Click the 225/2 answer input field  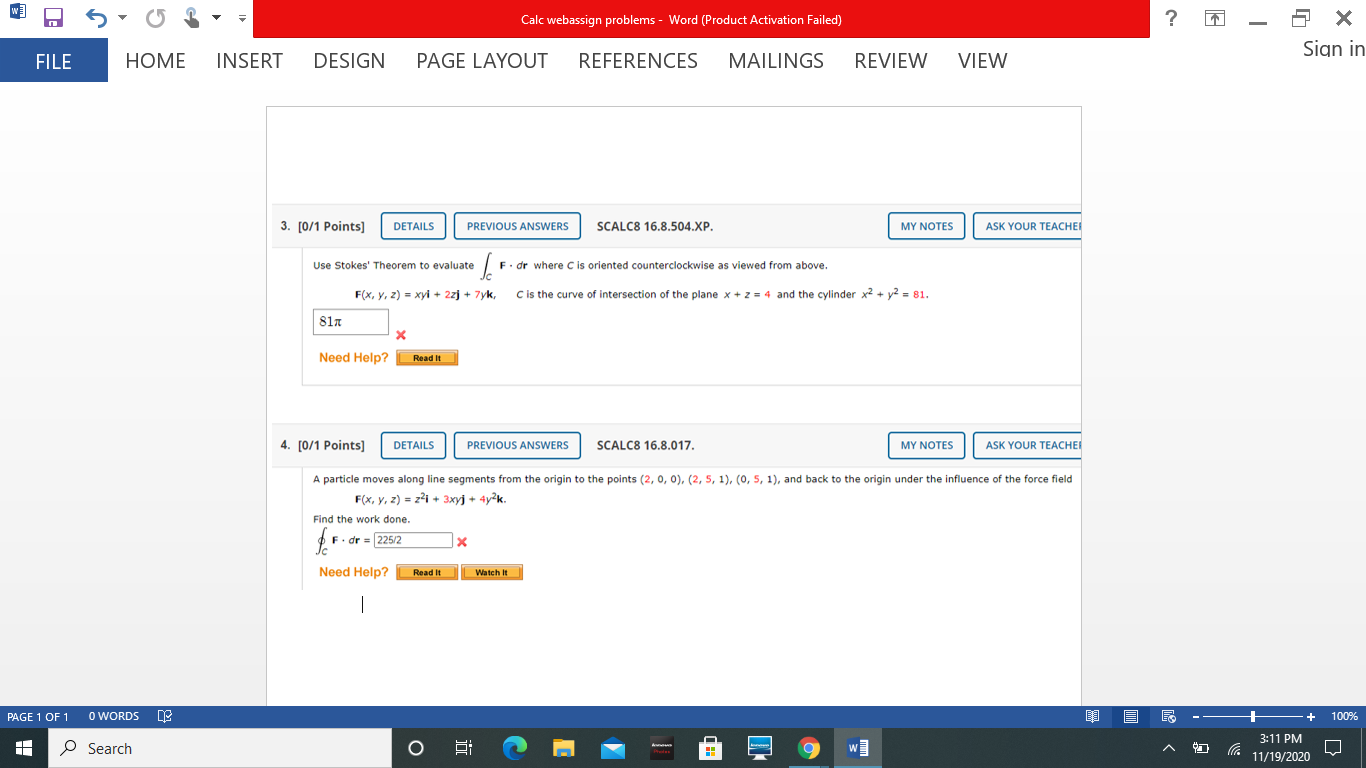414,539
